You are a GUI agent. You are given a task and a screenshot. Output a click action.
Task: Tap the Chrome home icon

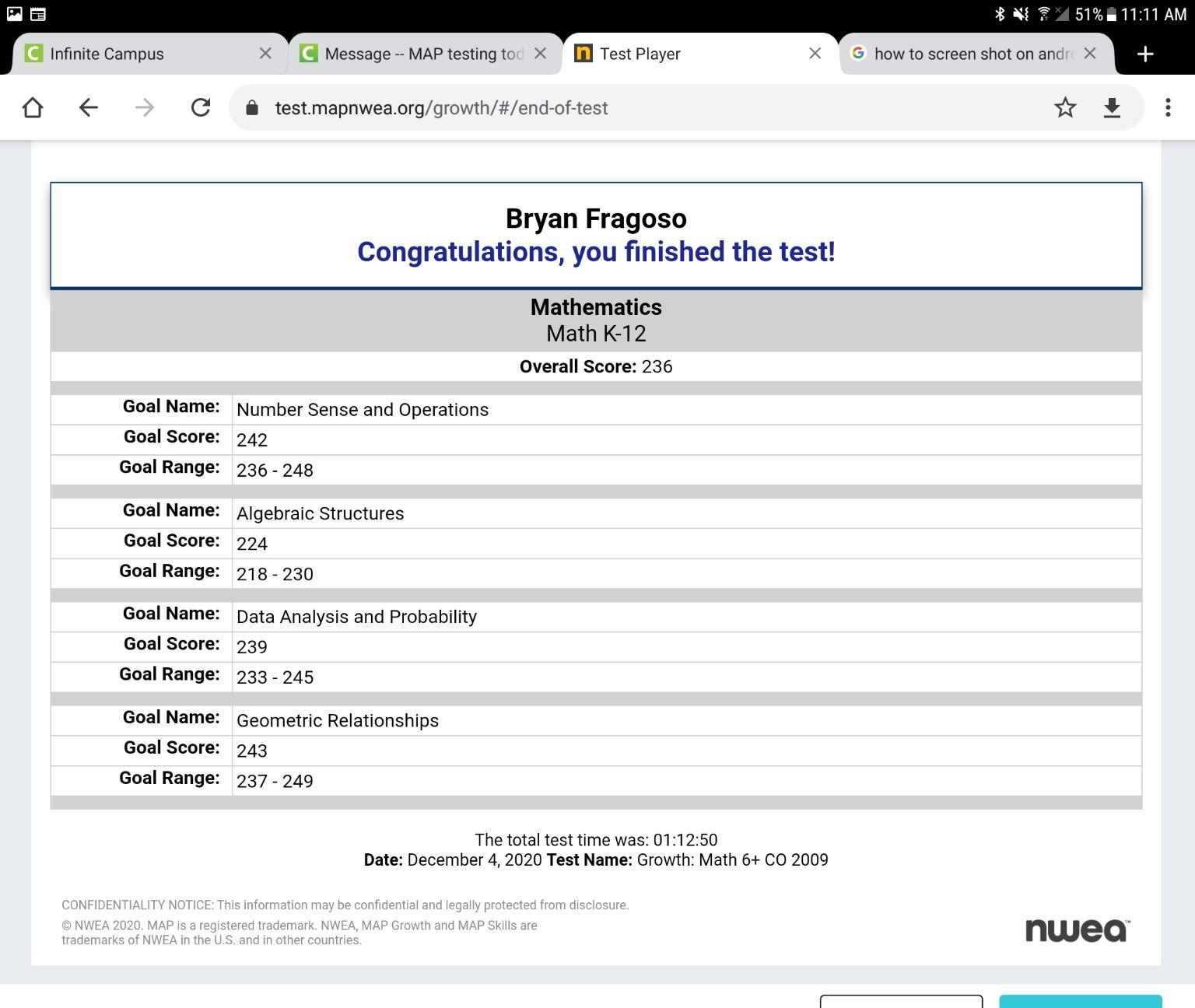[33, 107]
